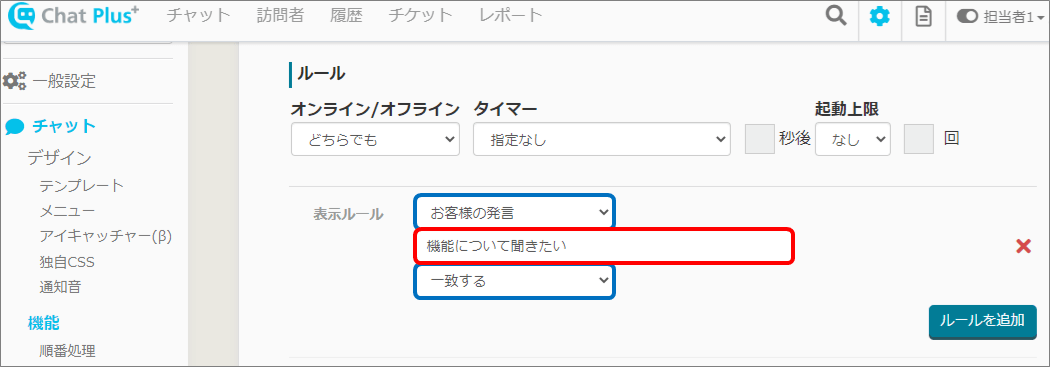Screen dimensions: 1050x367
Task: Click the ルールを追加 button
Action: point(982,321)
